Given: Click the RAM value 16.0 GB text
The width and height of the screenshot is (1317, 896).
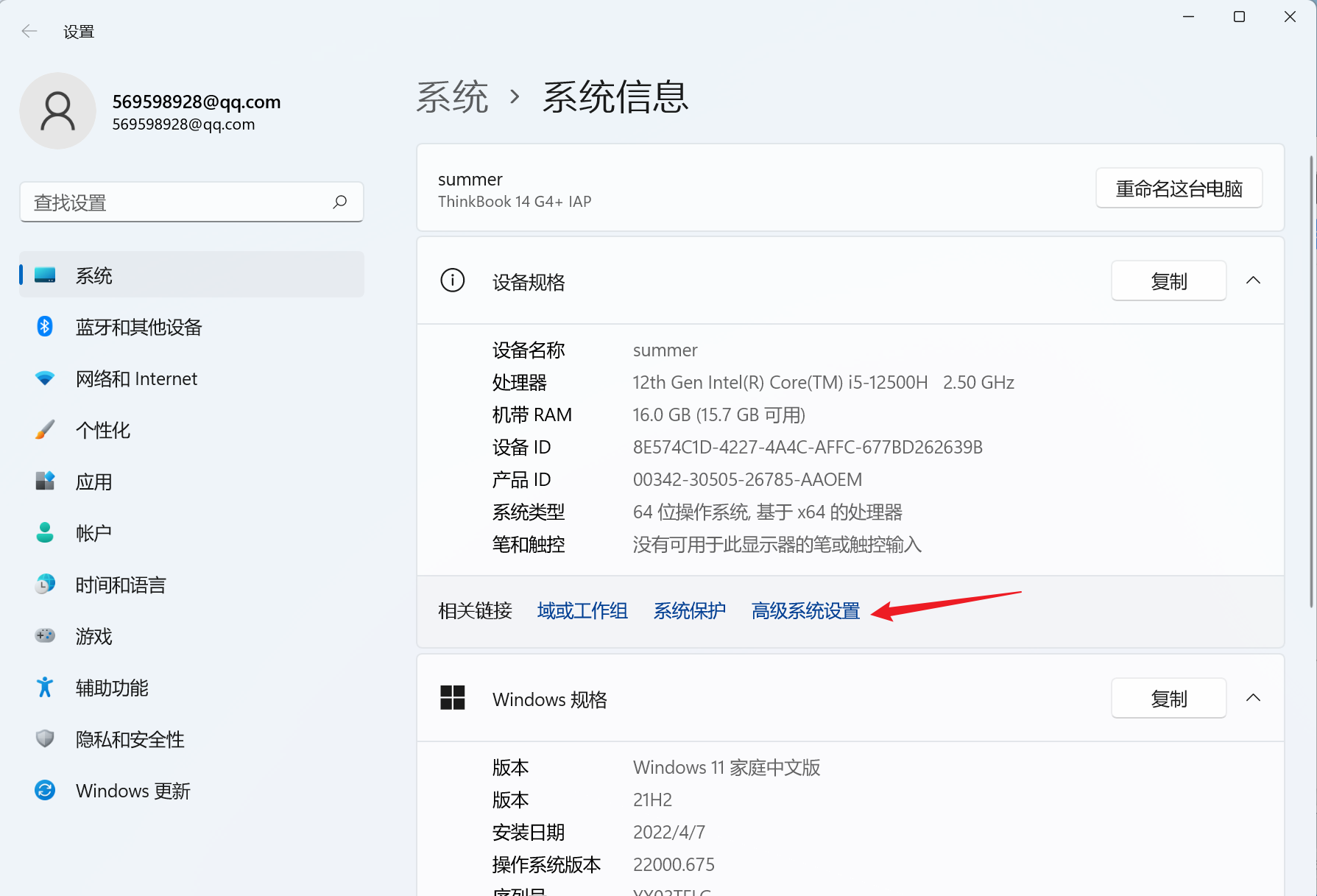Looking at the screenshot, I should (719, 415).
